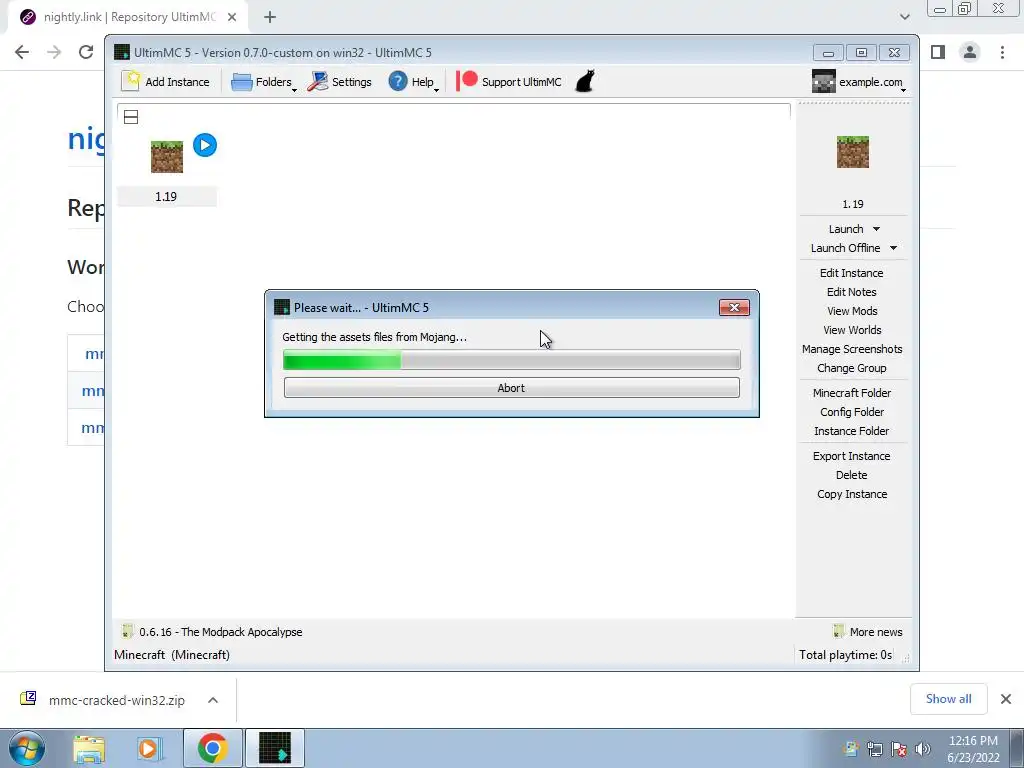Expand download item options chevron
The height and width of the screenshot is (768, 1024).
213,700
